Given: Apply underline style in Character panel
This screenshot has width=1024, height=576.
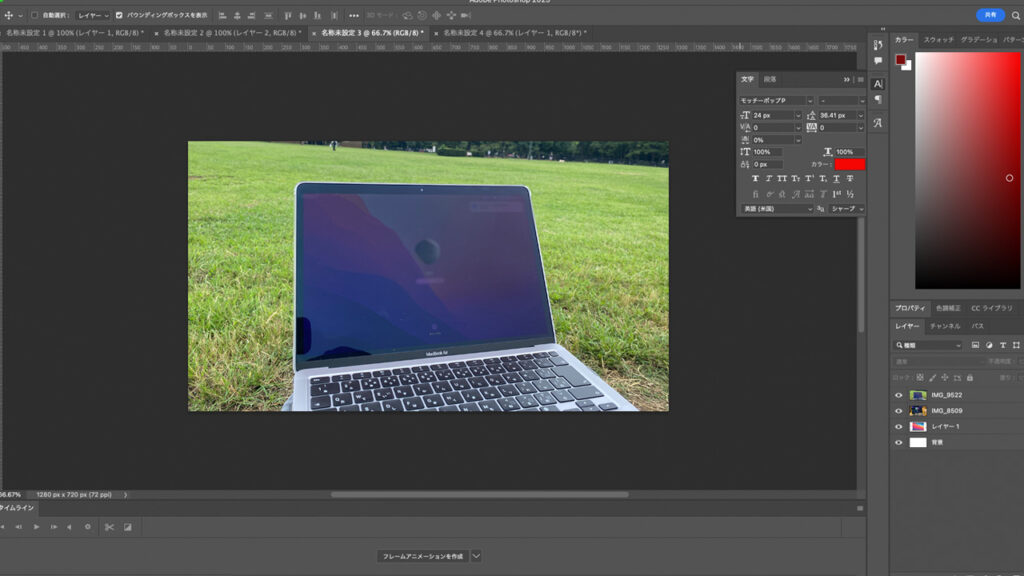Looking at the screenshot, I should pyautogui.click(x=837, y=178).
